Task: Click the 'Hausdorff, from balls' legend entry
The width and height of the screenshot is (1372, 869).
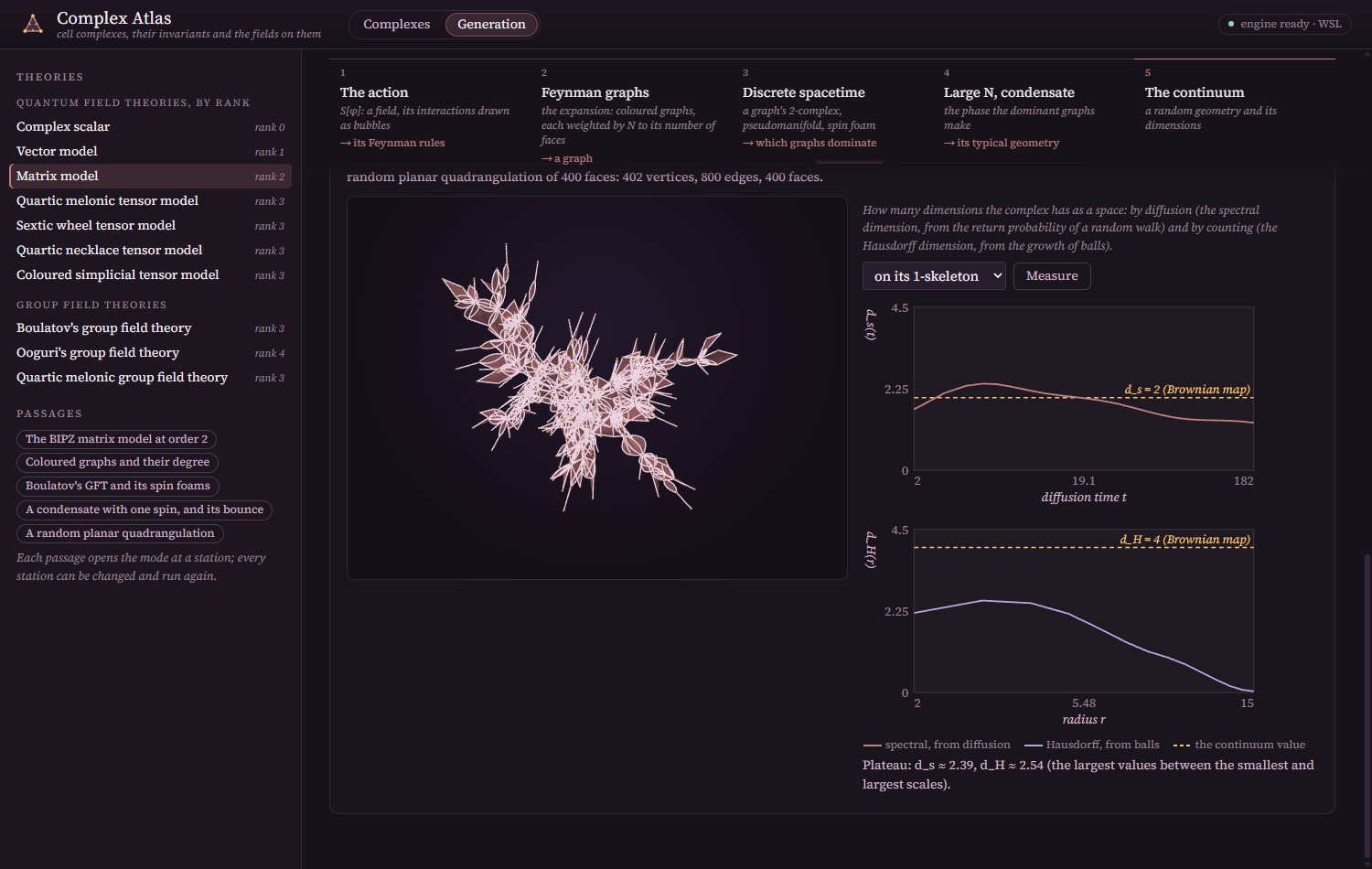Action: coord(1092,746)
